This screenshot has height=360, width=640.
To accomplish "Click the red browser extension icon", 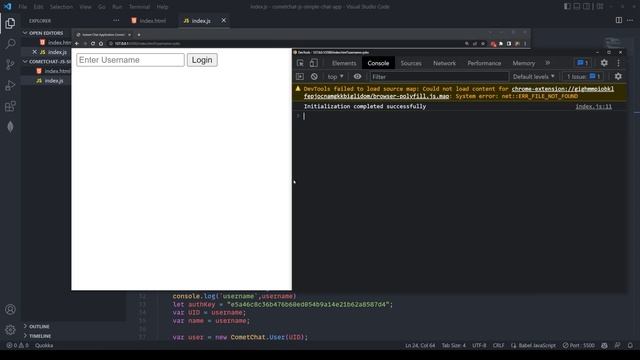I will (x=493, y=44).
